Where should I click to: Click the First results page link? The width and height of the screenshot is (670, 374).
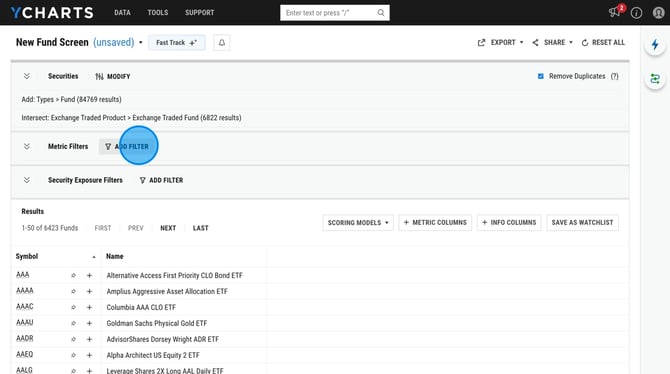[x=103, y=228]
